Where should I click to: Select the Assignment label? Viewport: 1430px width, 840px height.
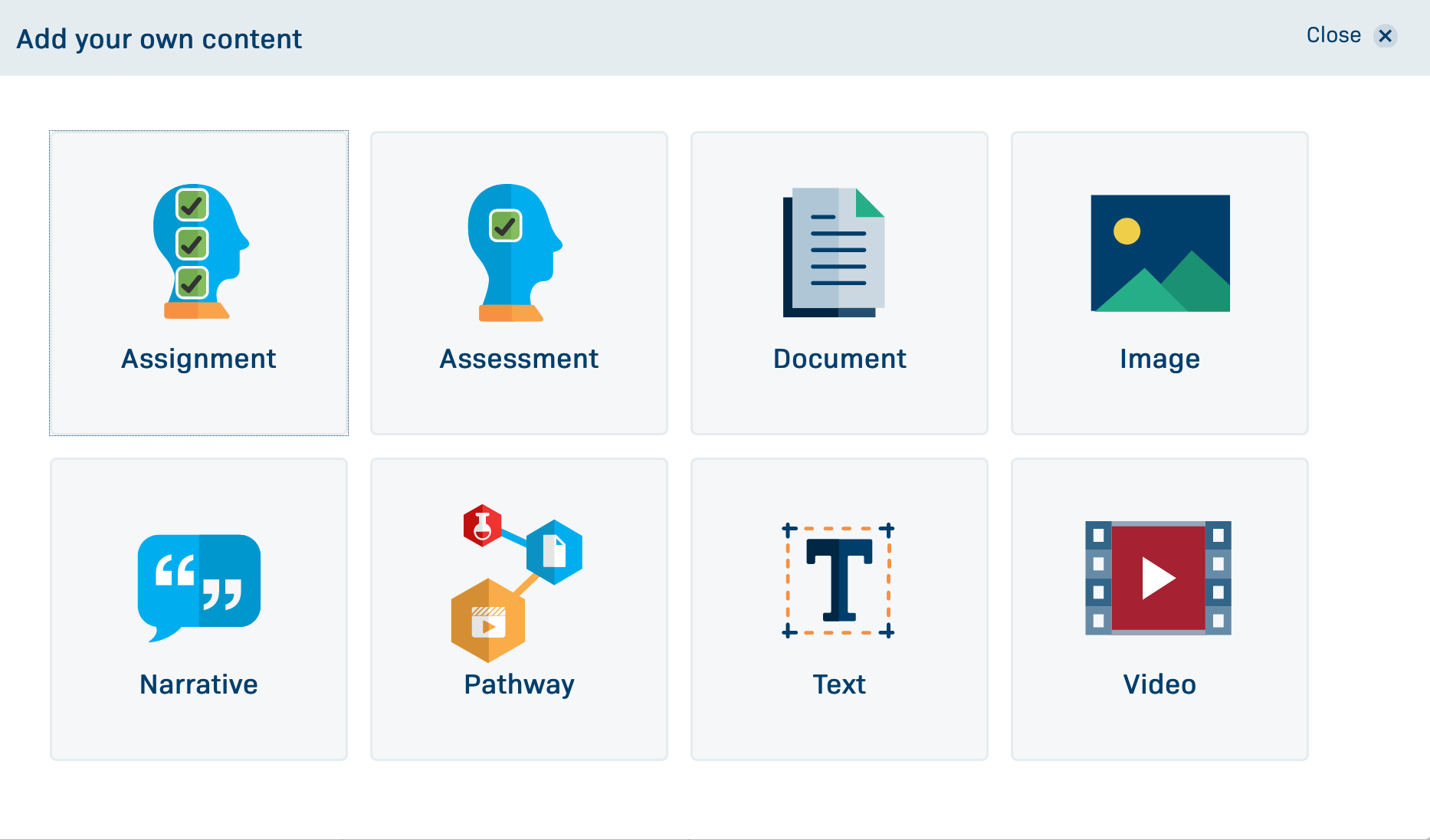198,359
